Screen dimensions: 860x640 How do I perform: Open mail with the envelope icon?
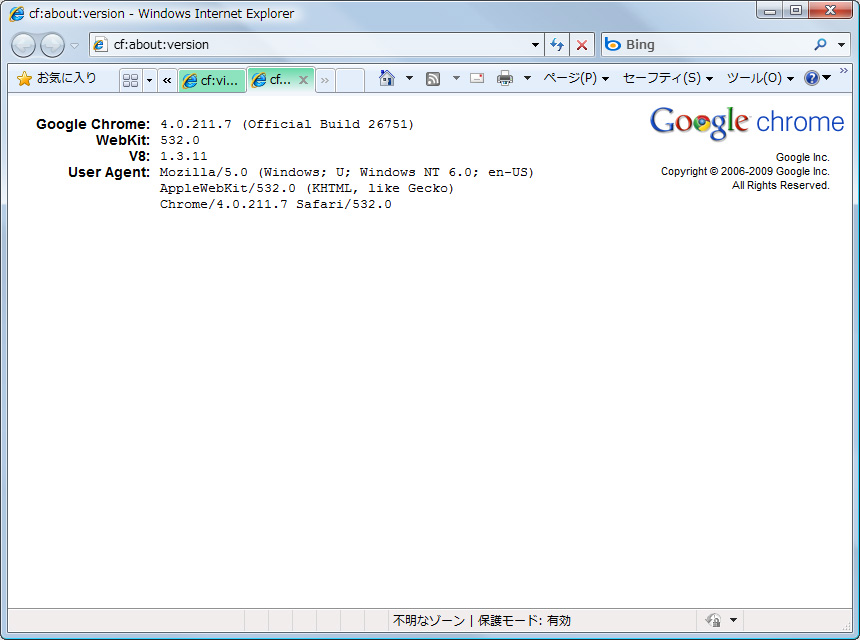(x=477, y=77)
